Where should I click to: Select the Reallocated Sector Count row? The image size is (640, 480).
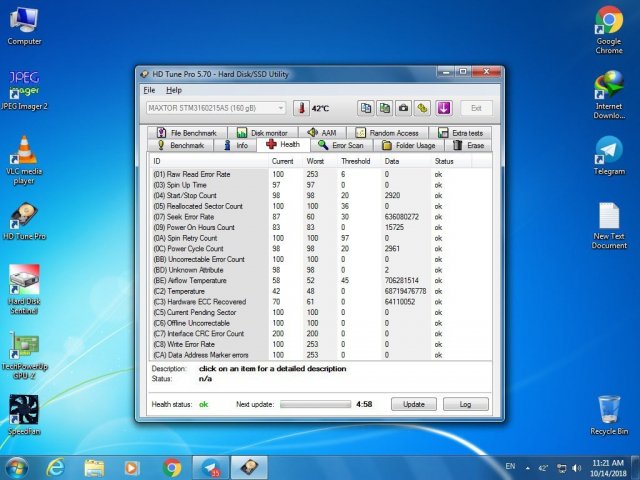point(198,206)
